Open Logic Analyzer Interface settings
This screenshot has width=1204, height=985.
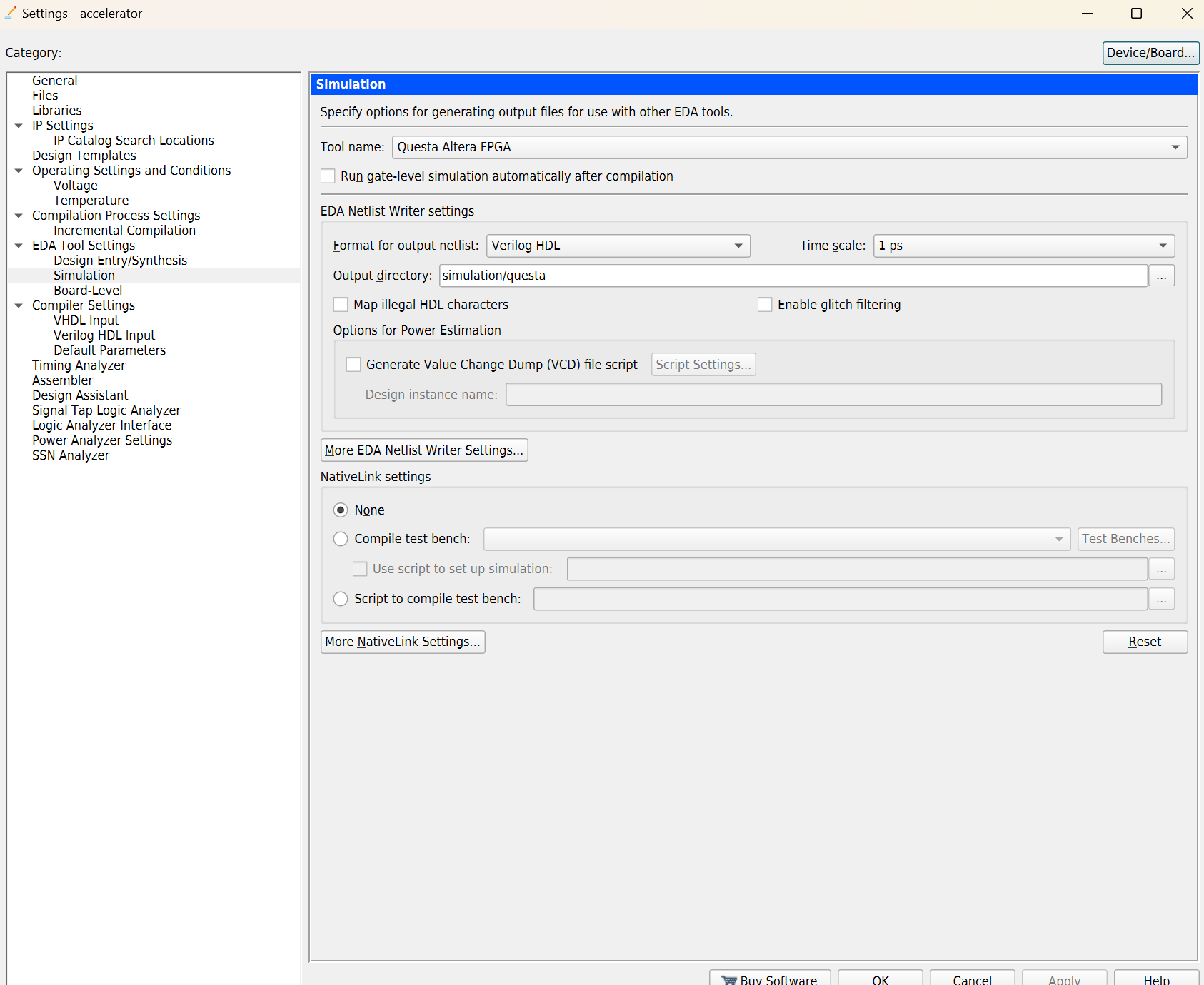(101, 425)
